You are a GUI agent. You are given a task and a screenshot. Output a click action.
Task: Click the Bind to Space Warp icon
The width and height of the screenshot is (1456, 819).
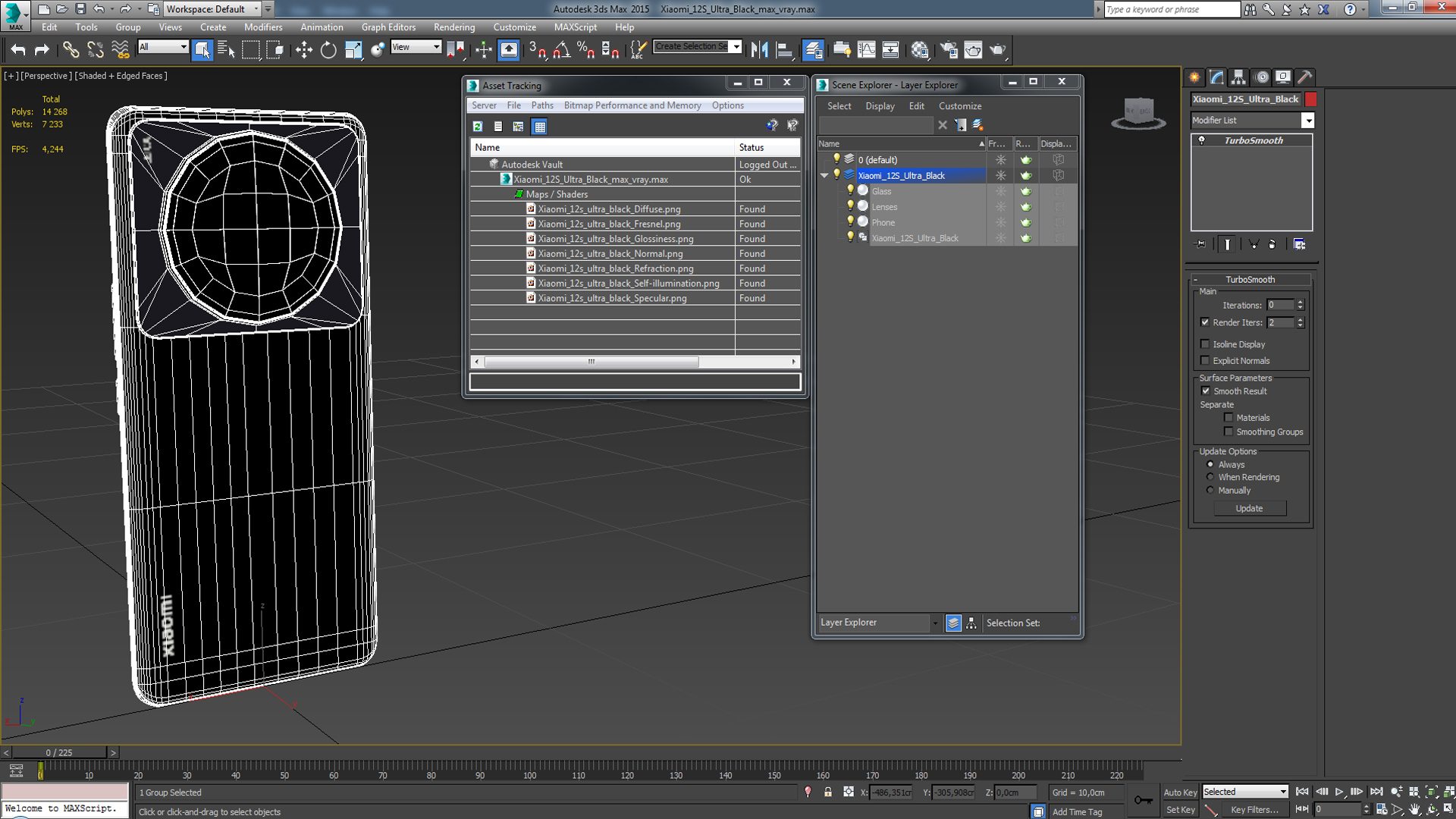click(x=120, y=50)
